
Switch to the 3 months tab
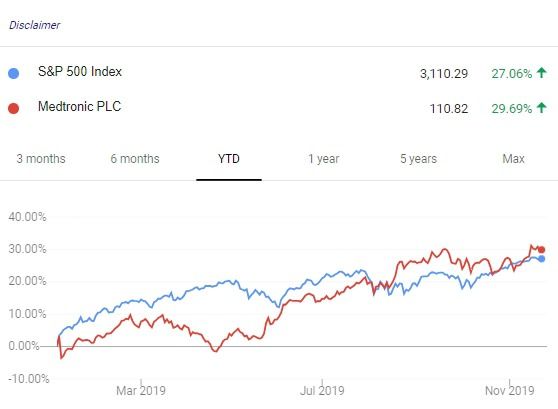tap(41, 159)
